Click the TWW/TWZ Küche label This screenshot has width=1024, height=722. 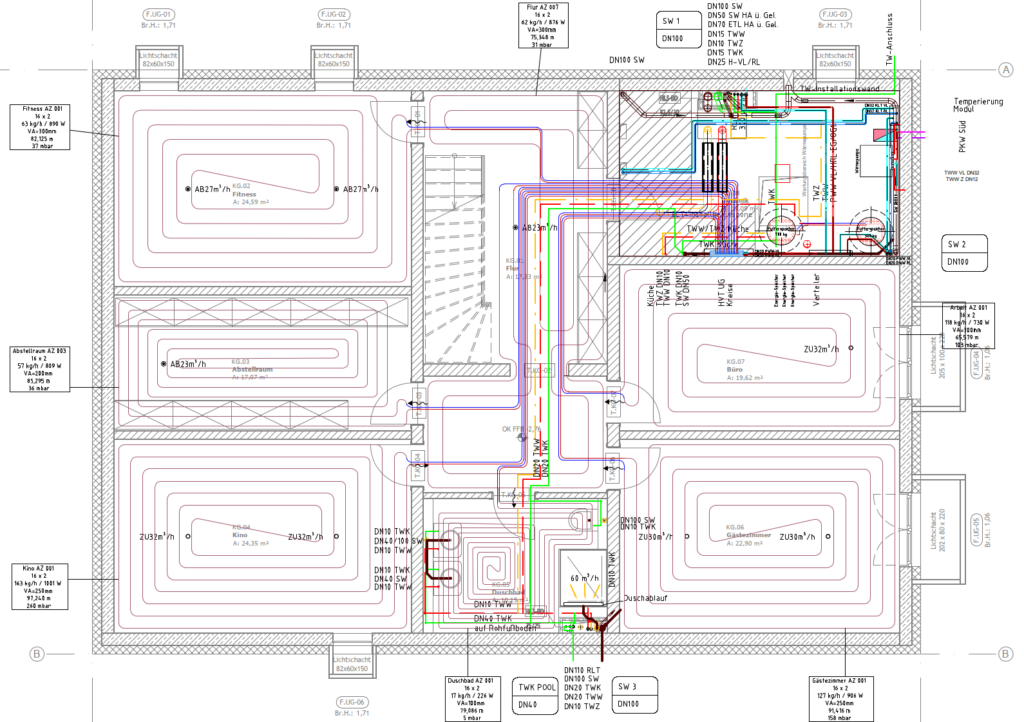point(717,229)
